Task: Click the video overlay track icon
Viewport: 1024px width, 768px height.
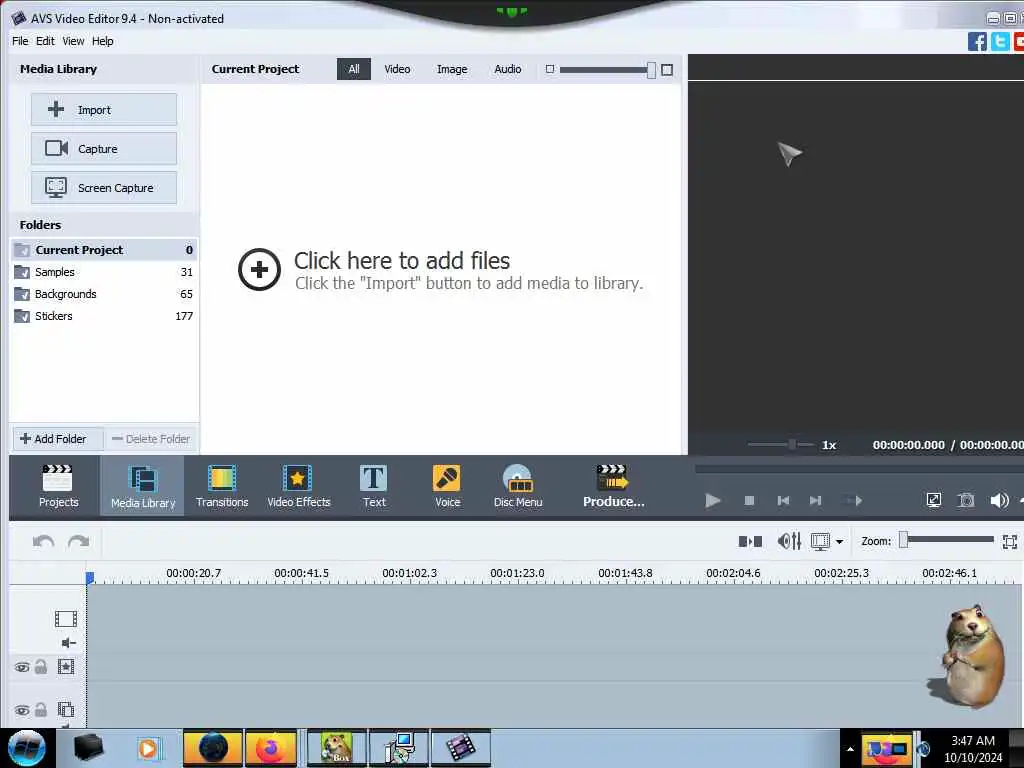Action: coord(66,709)
